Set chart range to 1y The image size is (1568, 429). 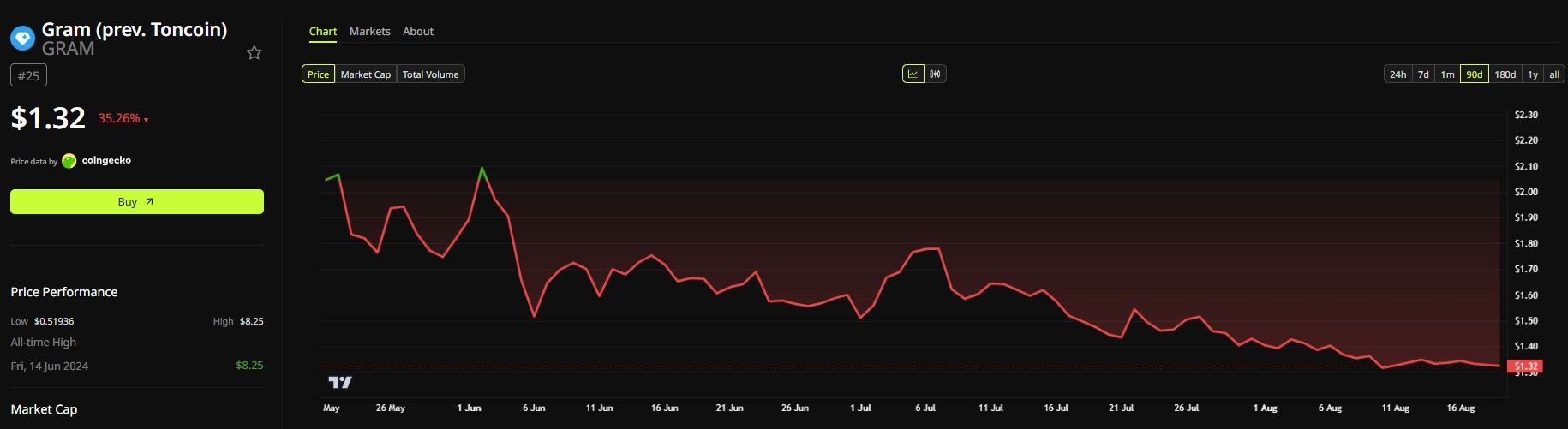(x=1533, y=74)
